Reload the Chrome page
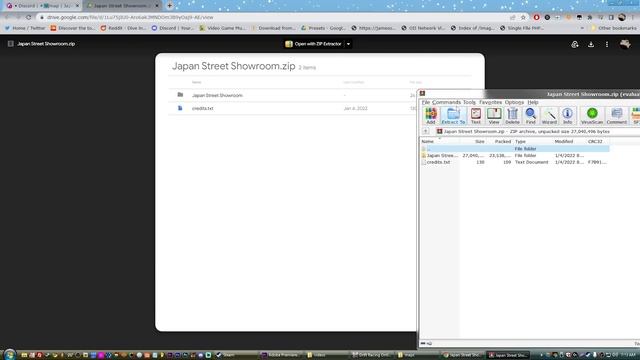The image size is (640, 360). pyautogui.click(x=29, y=18)
